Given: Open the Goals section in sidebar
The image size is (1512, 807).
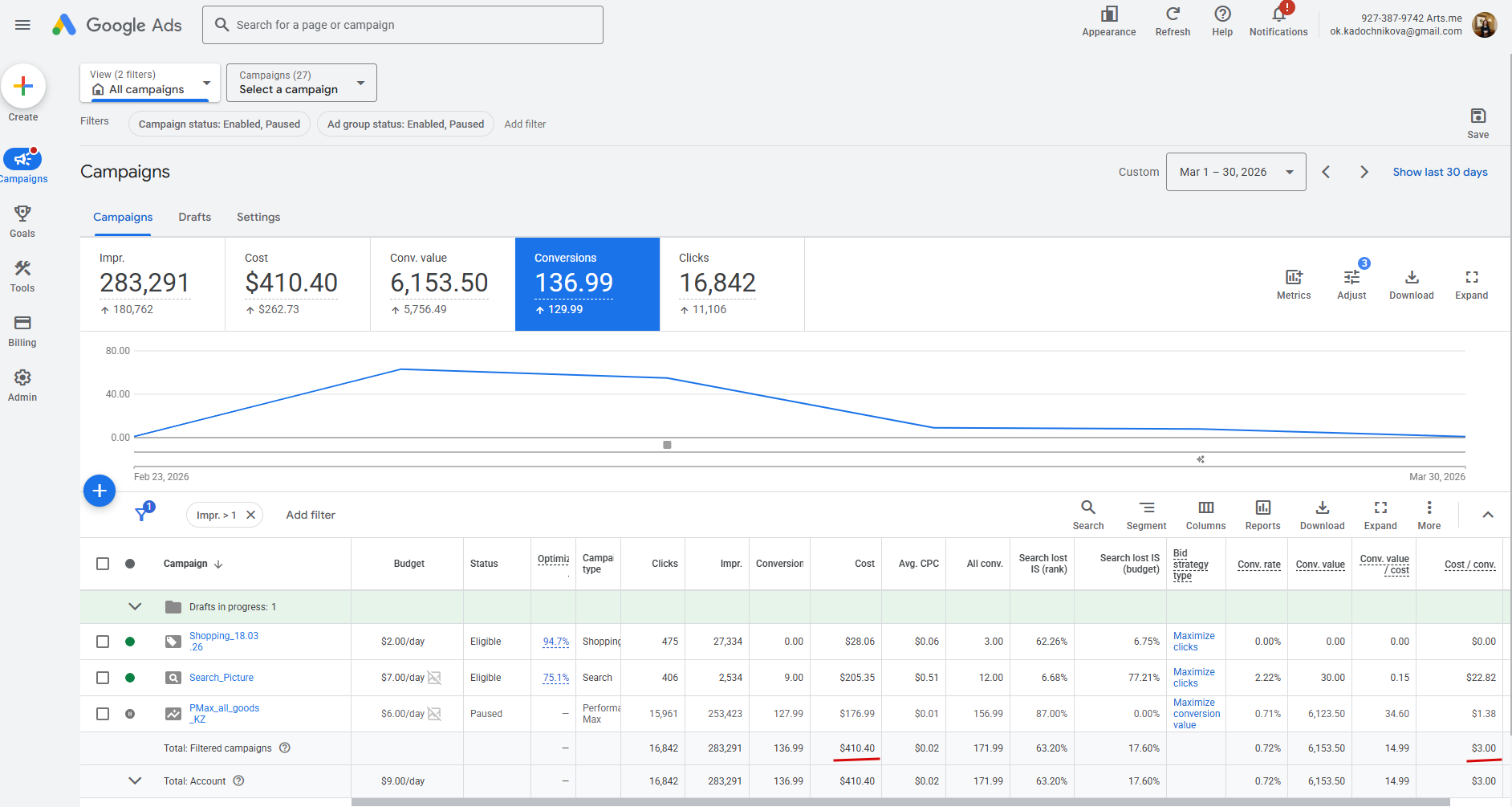Looking at the screenshot, I should 22,221.
